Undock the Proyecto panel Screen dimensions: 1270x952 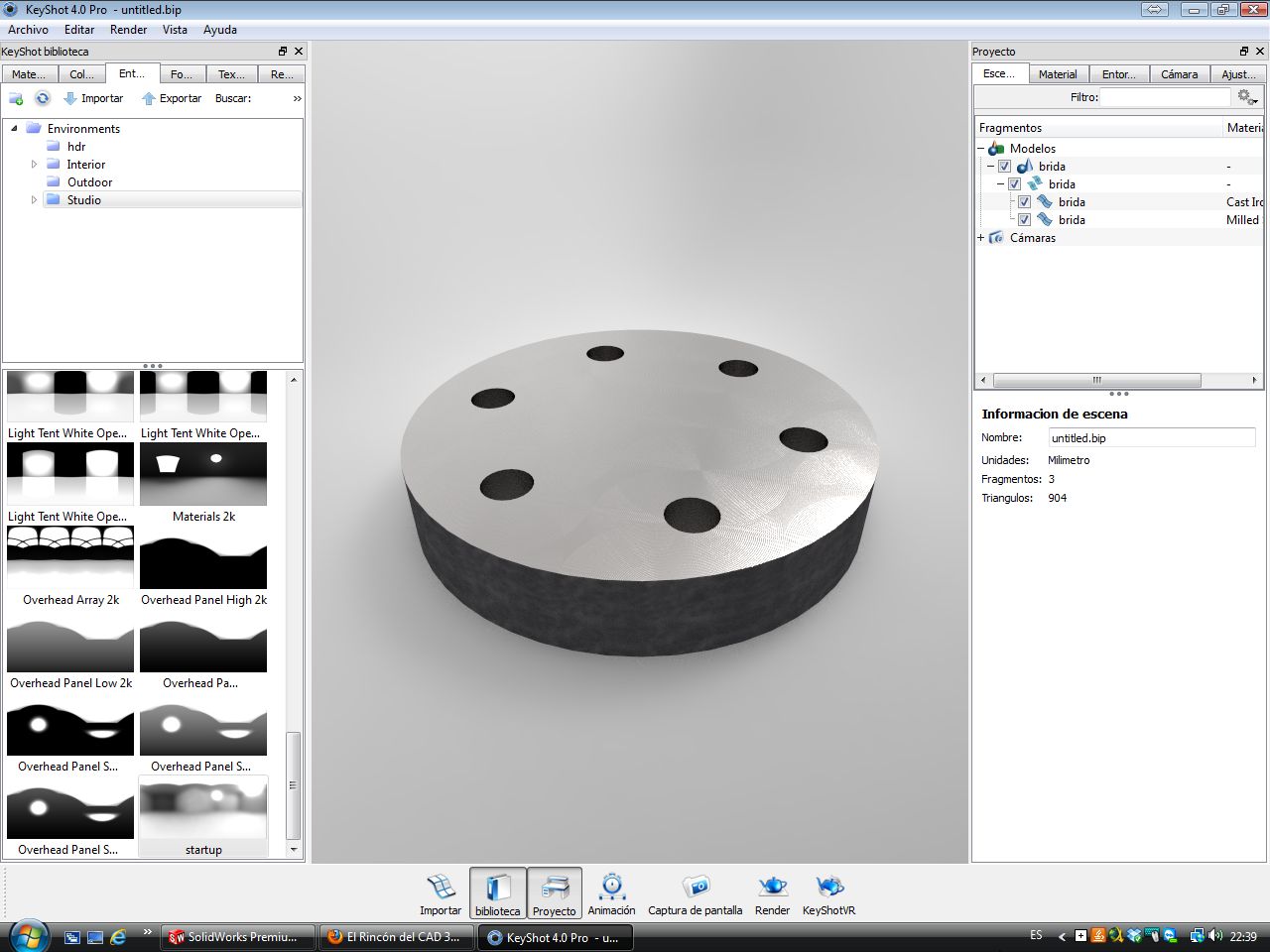(x=1244, y=51)
